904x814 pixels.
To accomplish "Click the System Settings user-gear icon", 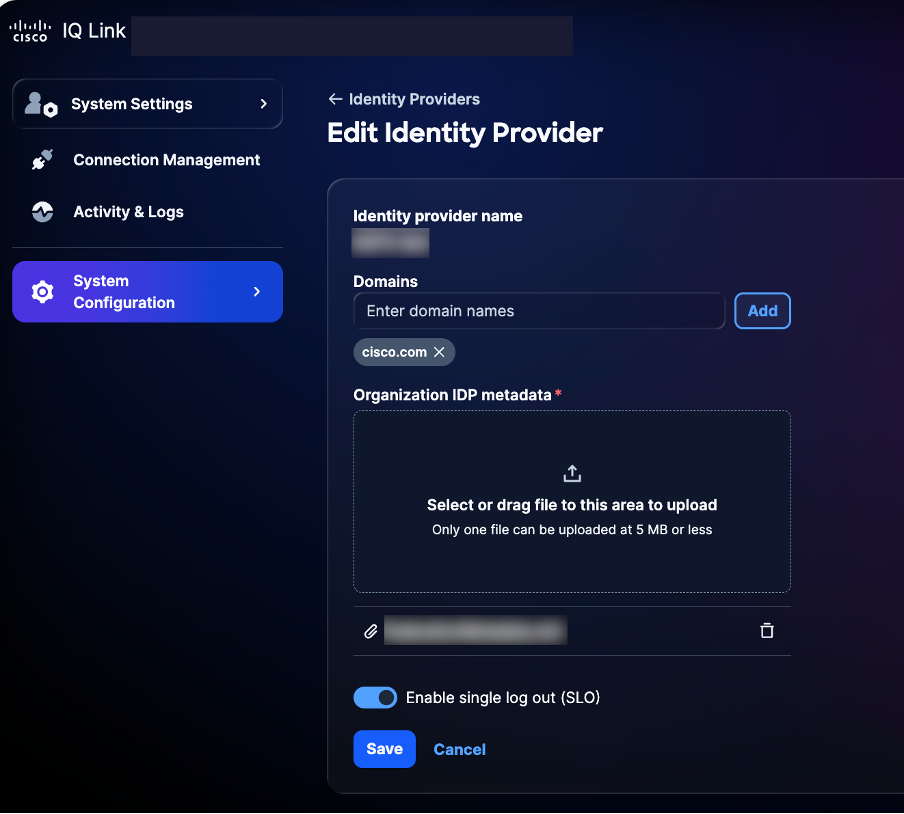I will click(41, 104).
